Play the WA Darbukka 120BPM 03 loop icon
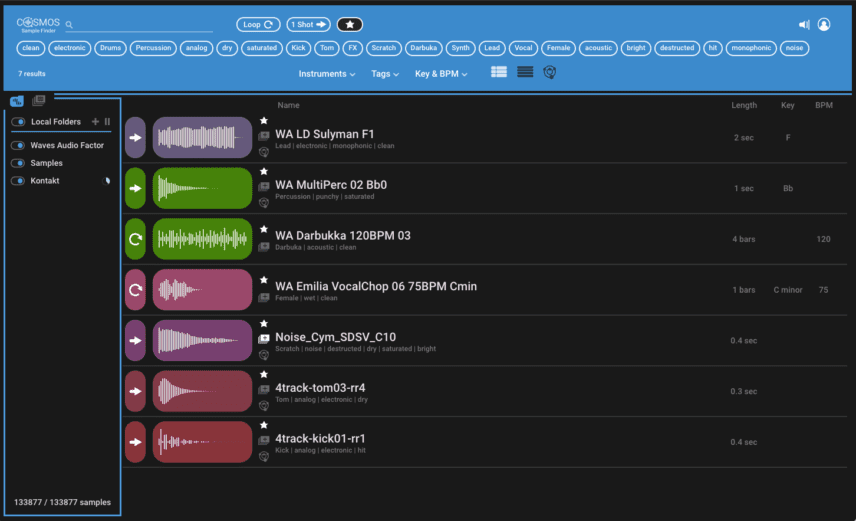 [135, 239]
